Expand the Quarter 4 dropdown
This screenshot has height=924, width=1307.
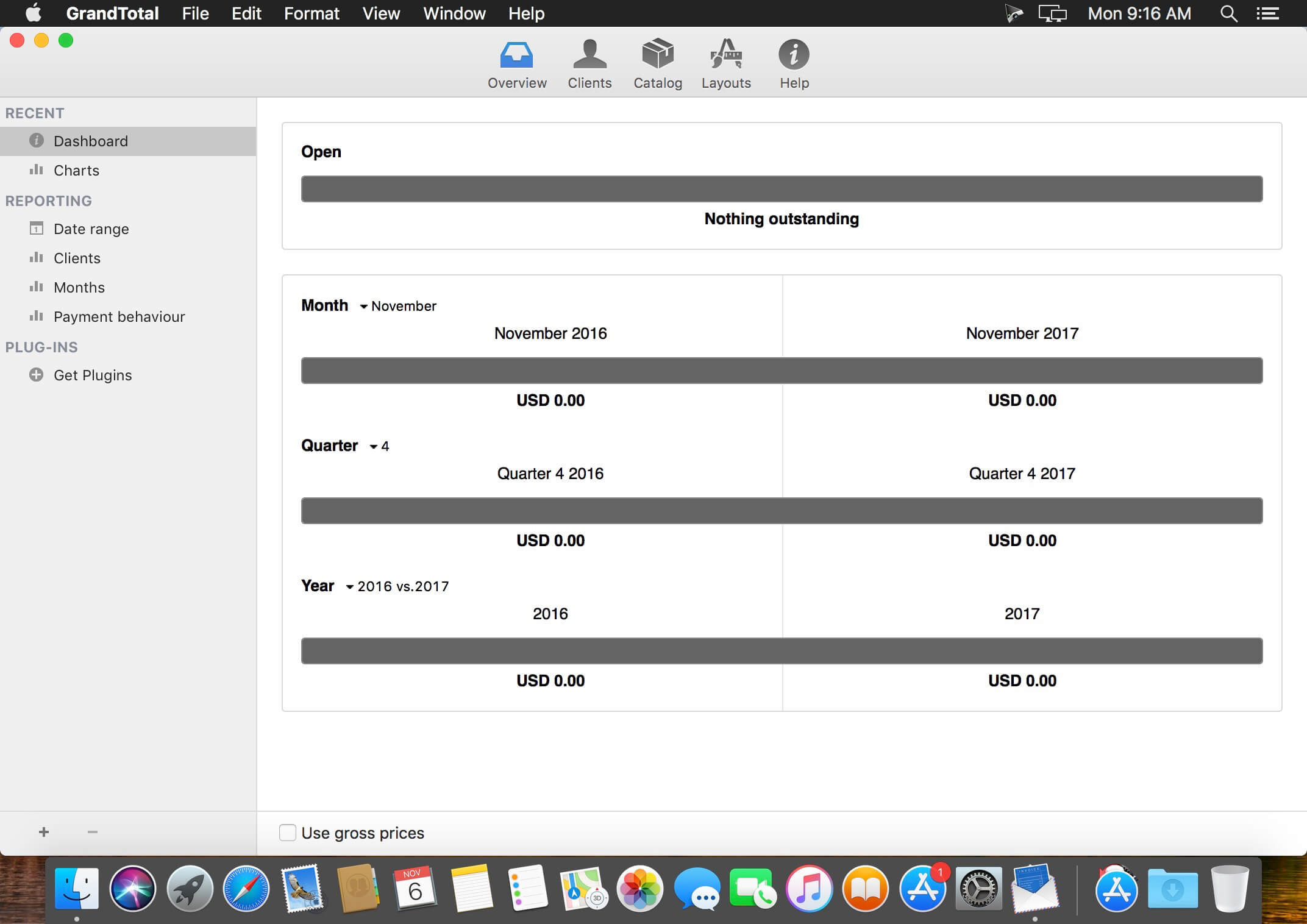(x=379, y=446)
